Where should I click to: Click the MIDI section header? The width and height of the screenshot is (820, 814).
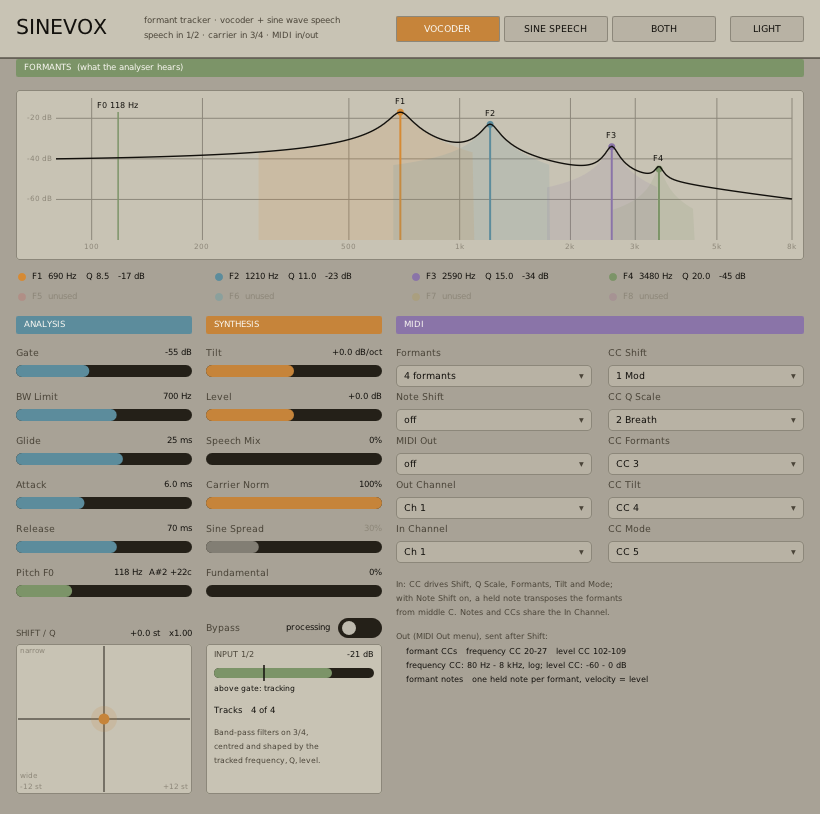click(x=600, y=325)
